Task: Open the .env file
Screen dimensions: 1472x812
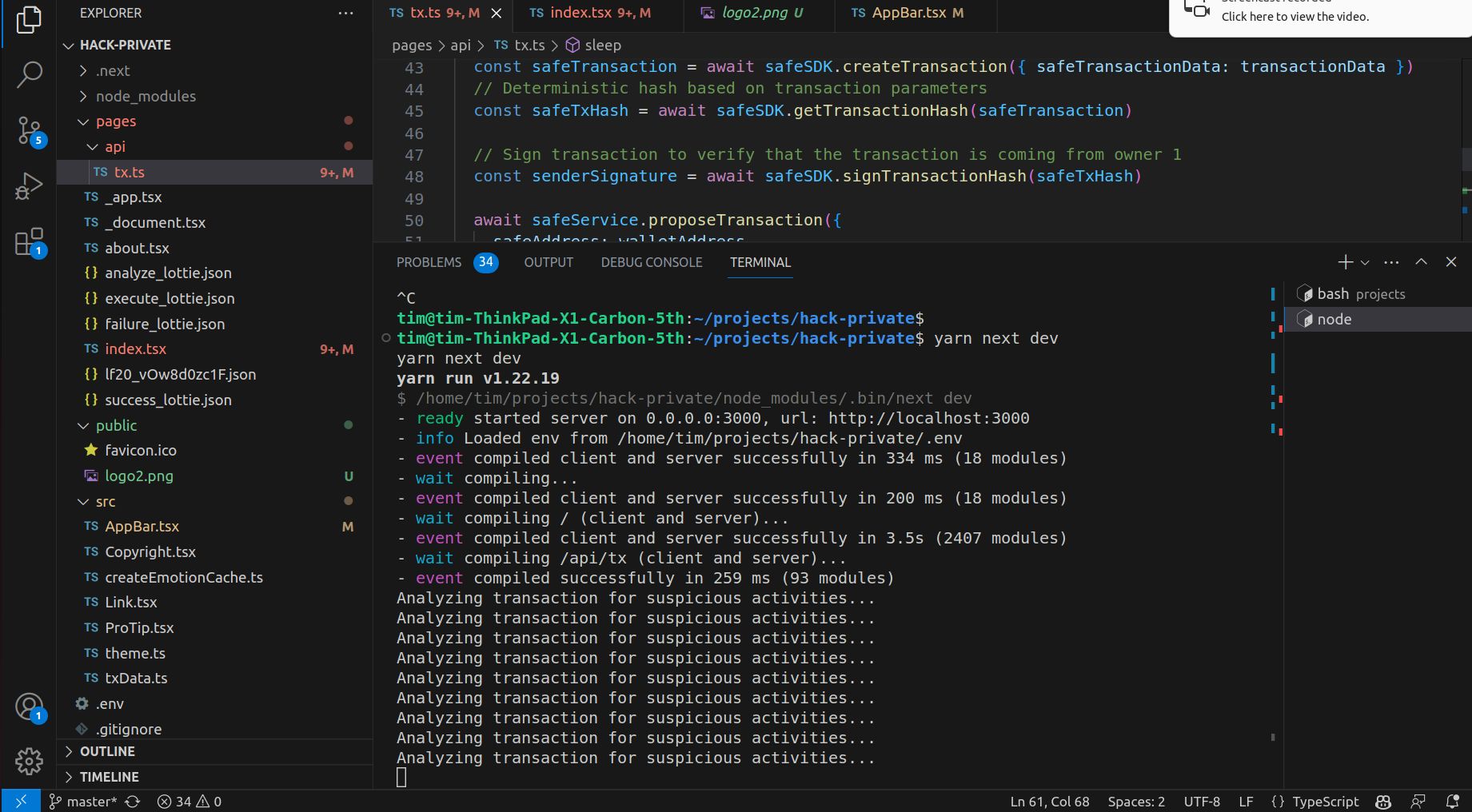Action: 214,703
